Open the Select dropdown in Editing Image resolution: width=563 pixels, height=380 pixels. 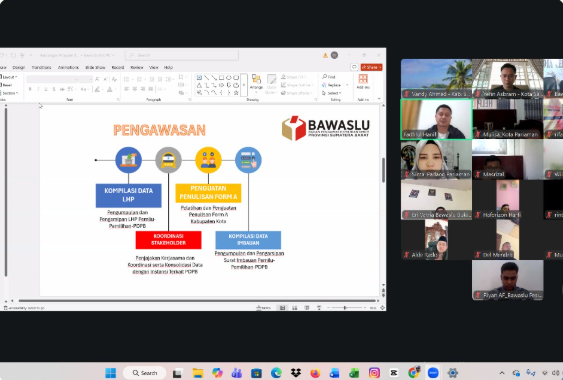(331, 93)
